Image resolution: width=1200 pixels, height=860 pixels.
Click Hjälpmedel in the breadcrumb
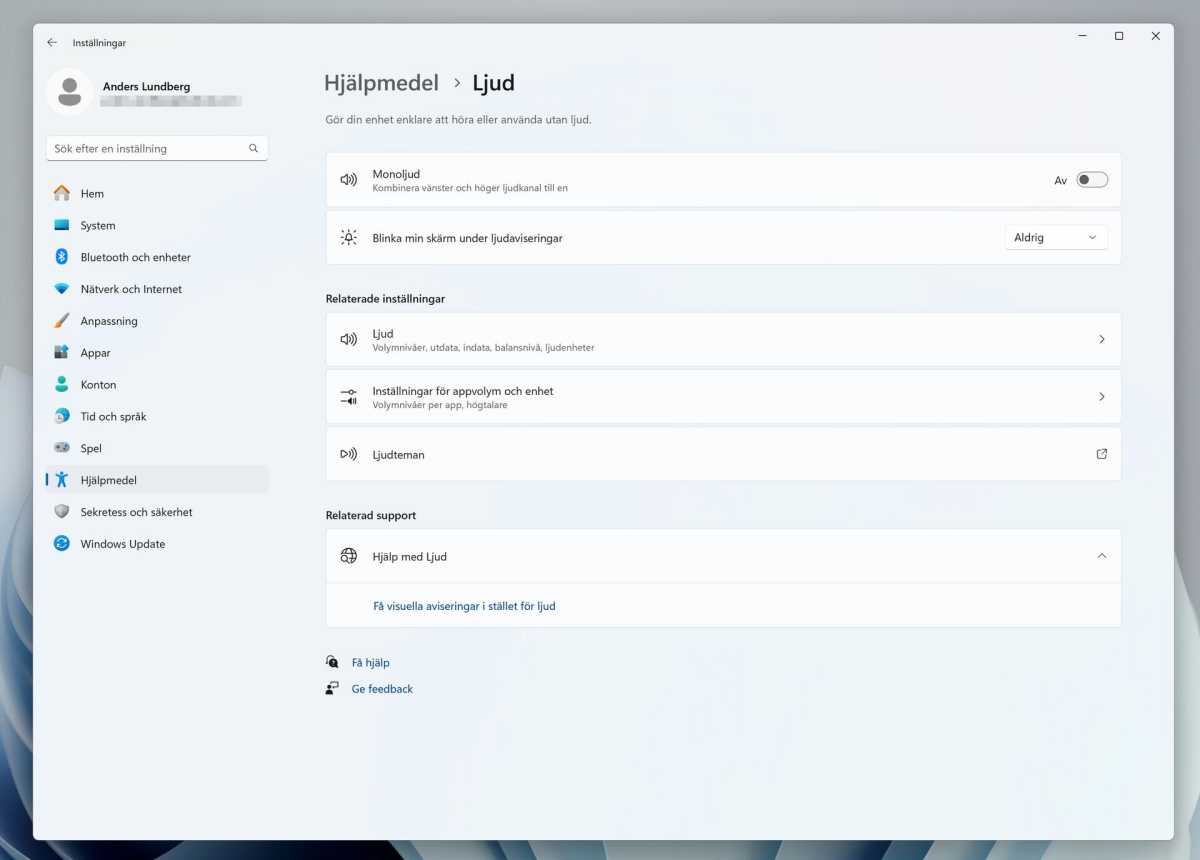(381, 83)
